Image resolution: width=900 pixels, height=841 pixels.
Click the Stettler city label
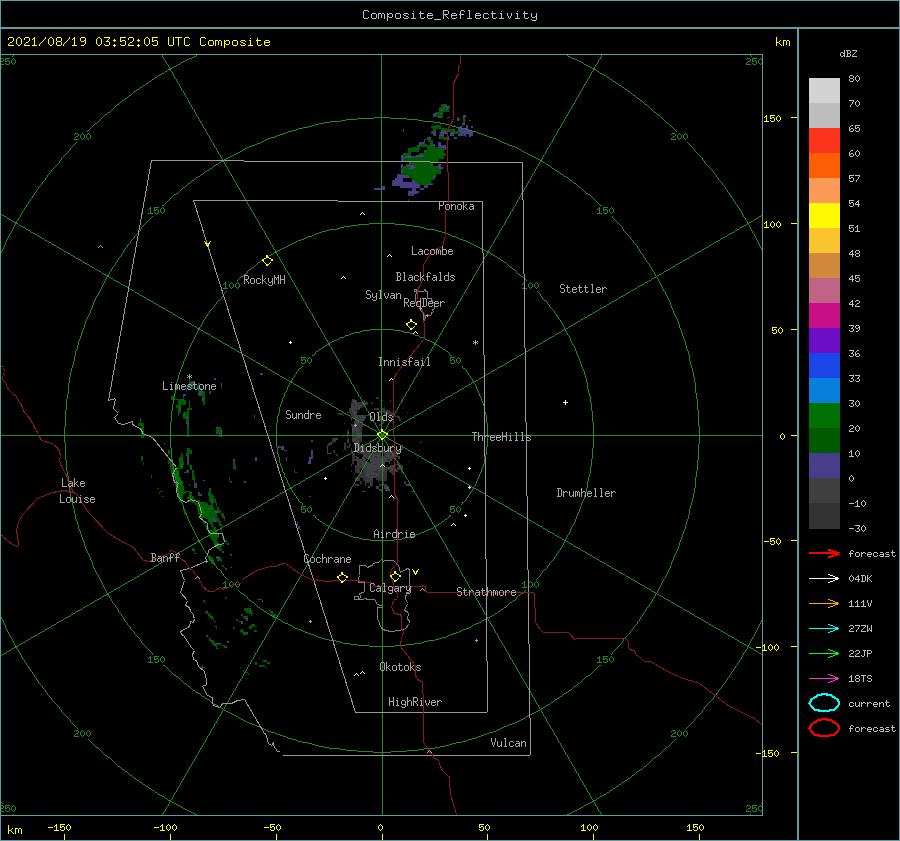pyautogui.click(x=583, y=289)
